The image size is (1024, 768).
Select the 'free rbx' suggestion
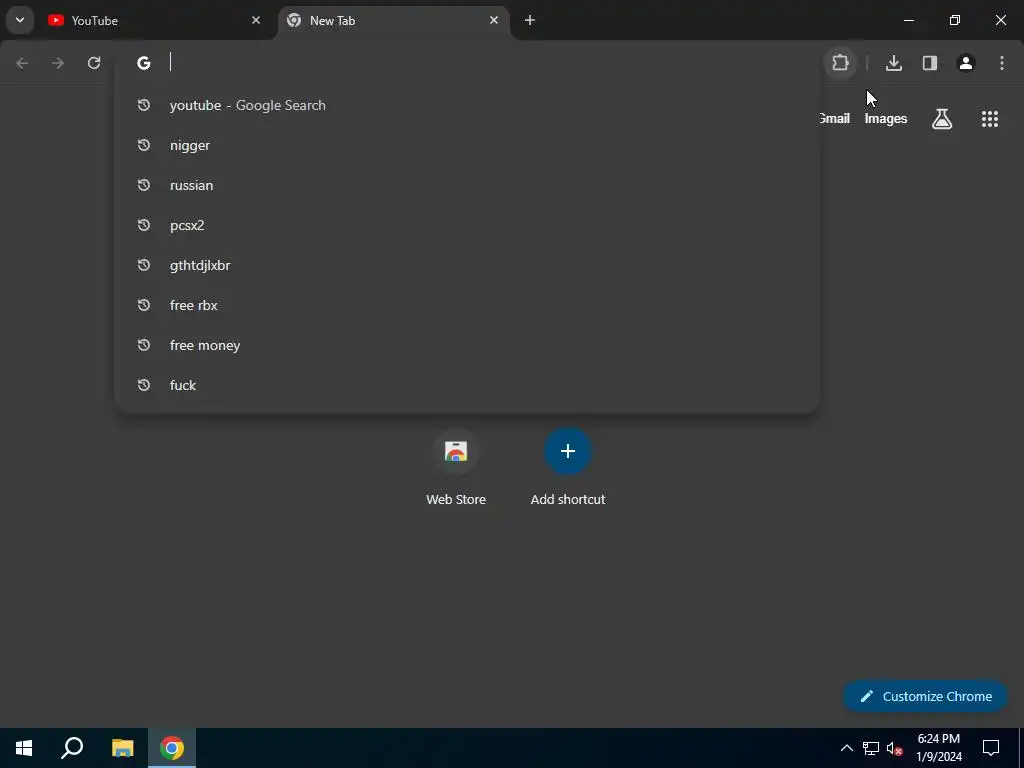pos(467,305)
